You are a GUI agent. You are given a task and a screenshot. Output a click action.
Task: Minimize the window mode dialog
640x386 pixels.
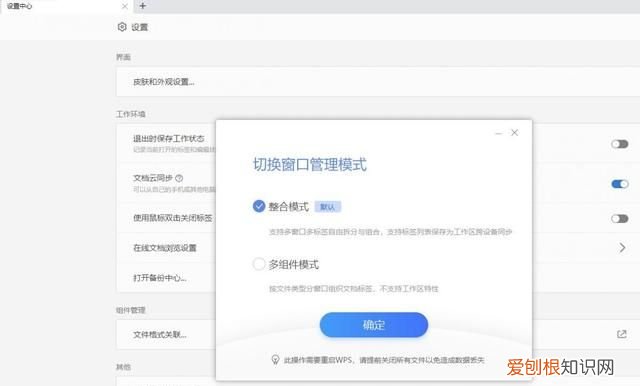coord(498,133)
